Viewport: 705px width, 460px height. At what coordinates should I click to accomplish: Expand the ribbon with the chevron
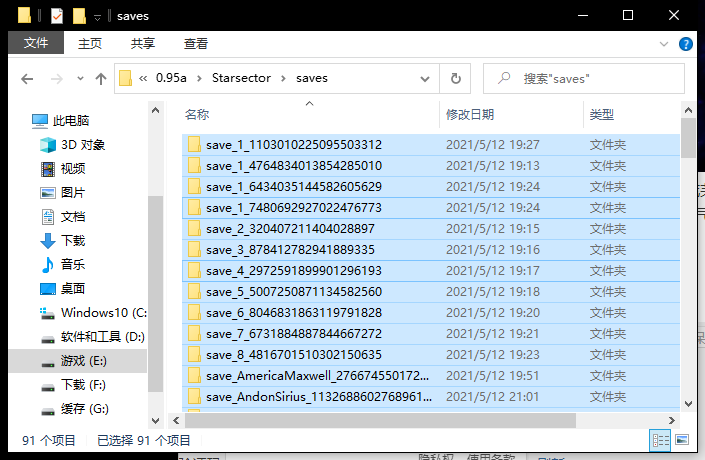click(664, 44)
